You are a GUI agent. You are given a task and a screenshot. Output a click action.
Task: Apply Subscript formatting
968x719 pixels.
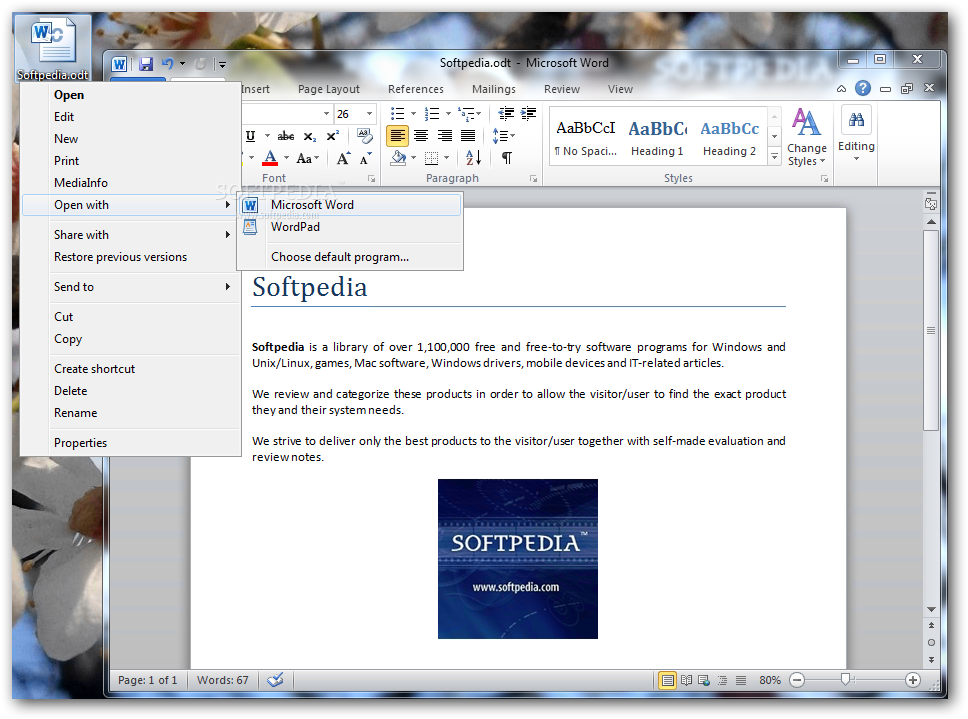(309, 136)
